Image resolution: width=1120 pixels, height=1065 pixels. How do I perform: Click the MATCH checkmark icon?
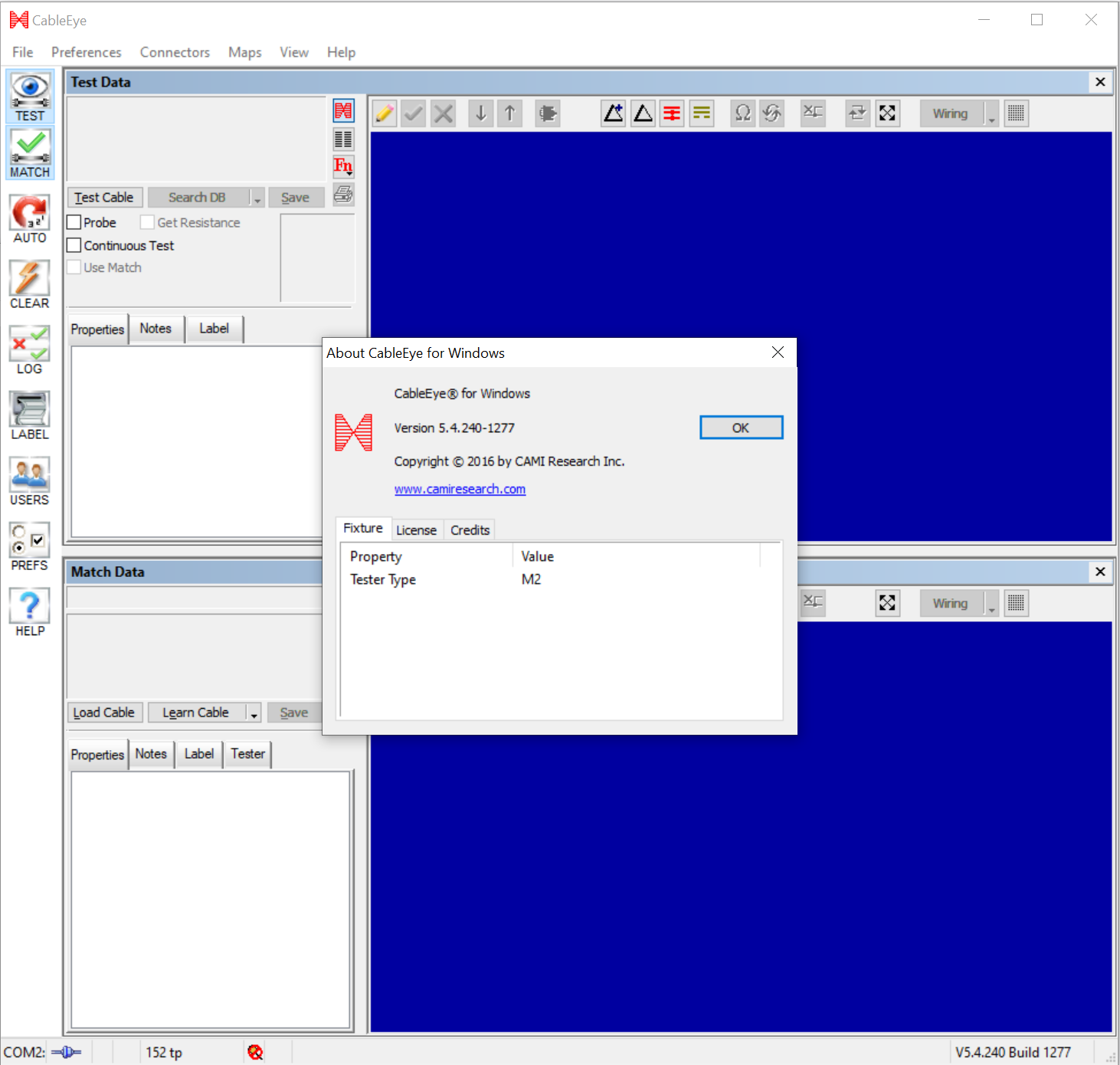pyautogui.click(x=30, y=153)
